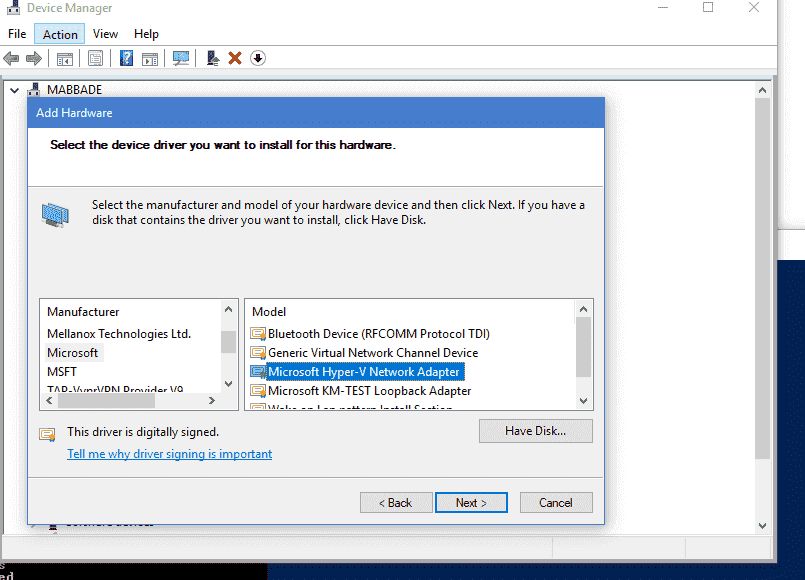Image resolution: width=805 pixels, height=580 pixels.
Task: Select Microsoft KM-TEST Loopback Adapter model
Action: tap(370, 391)
